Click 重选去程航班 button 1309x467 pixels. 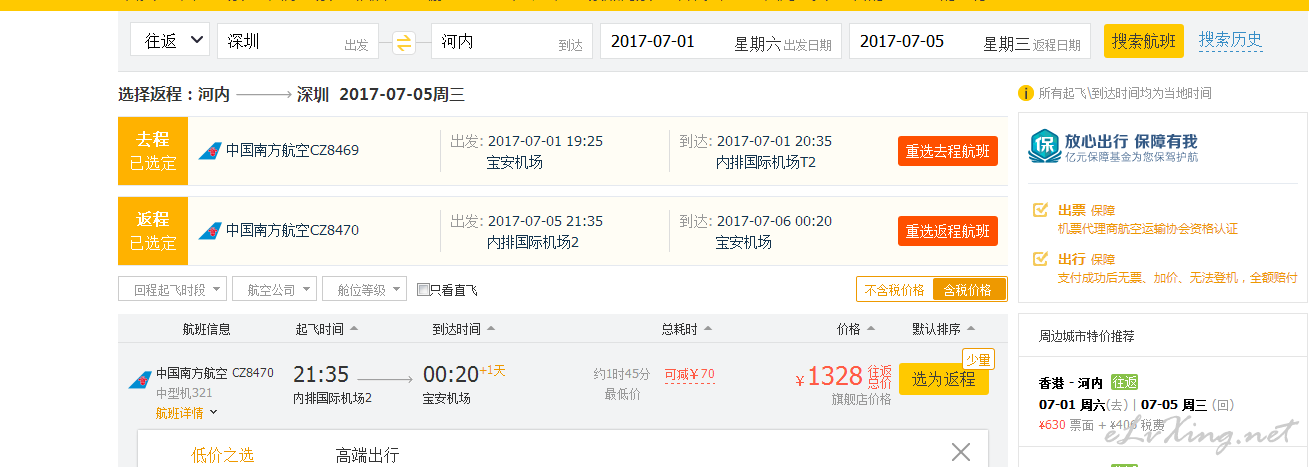coord(947,151)
